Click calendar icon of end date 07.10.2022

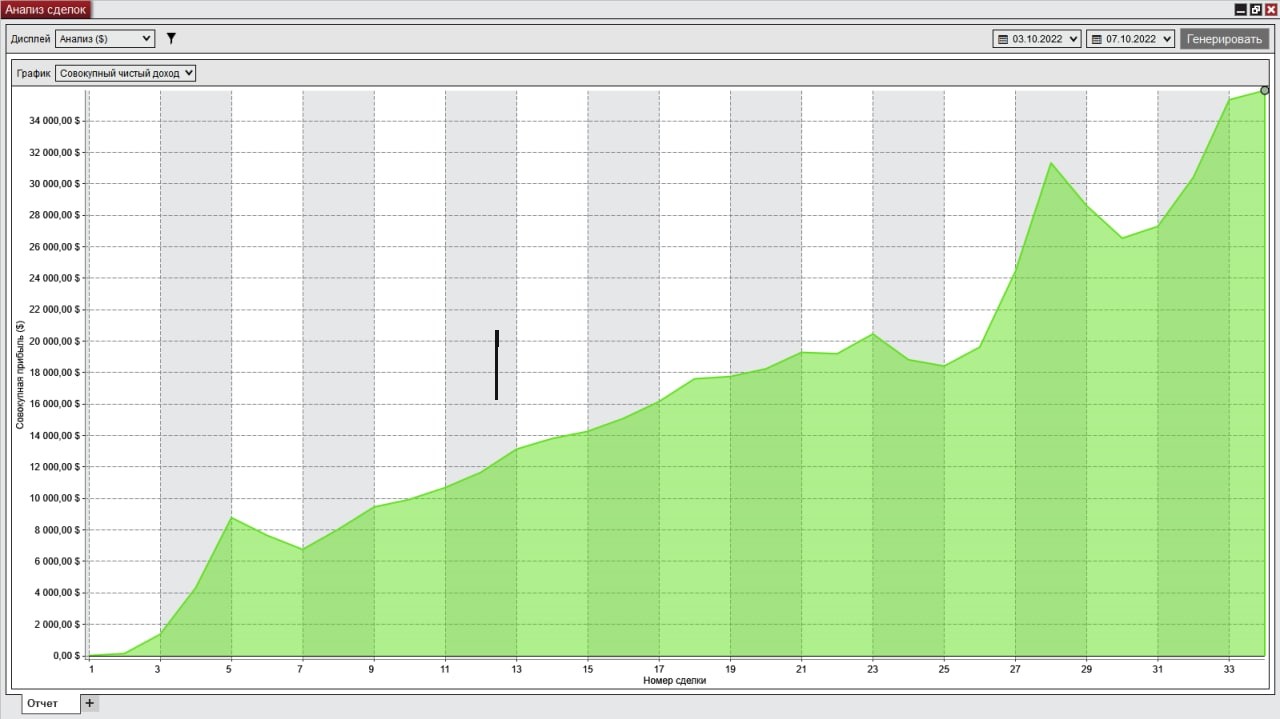pyautogui.click(x=1097, y=39)
